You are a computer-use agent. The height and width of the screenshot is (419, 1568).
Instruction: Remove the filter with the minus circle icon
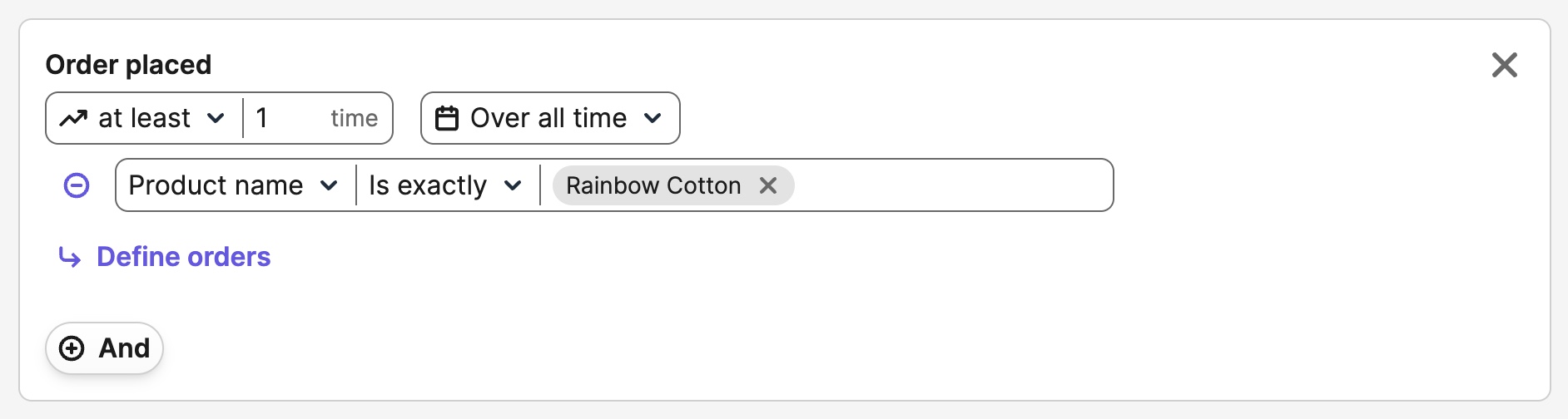coord(77,185)
